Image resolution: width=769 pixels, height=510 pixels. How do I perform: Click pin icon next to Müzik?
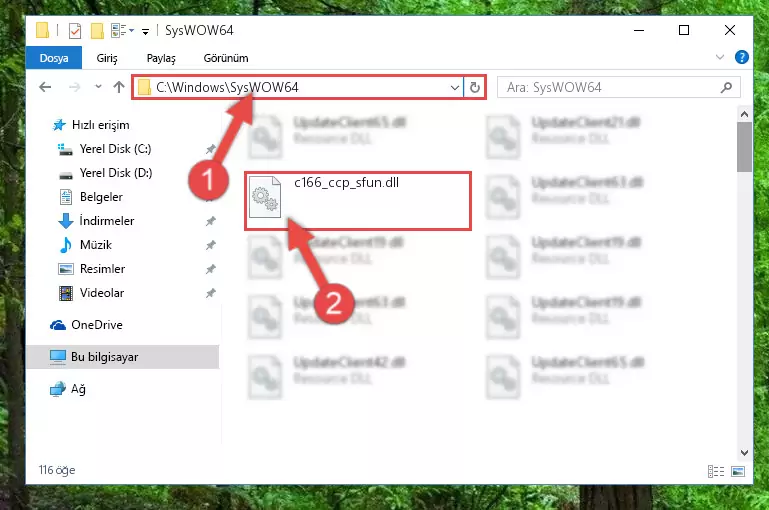[x=210, y=245]
